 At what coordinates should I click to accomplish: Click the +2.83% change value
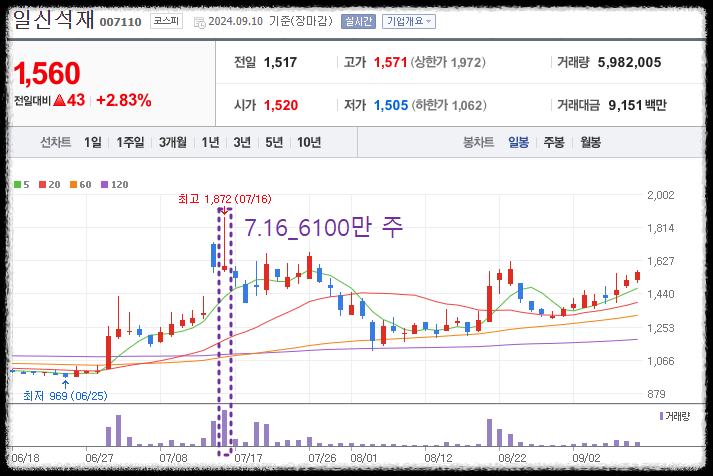(x=124, y=100)
